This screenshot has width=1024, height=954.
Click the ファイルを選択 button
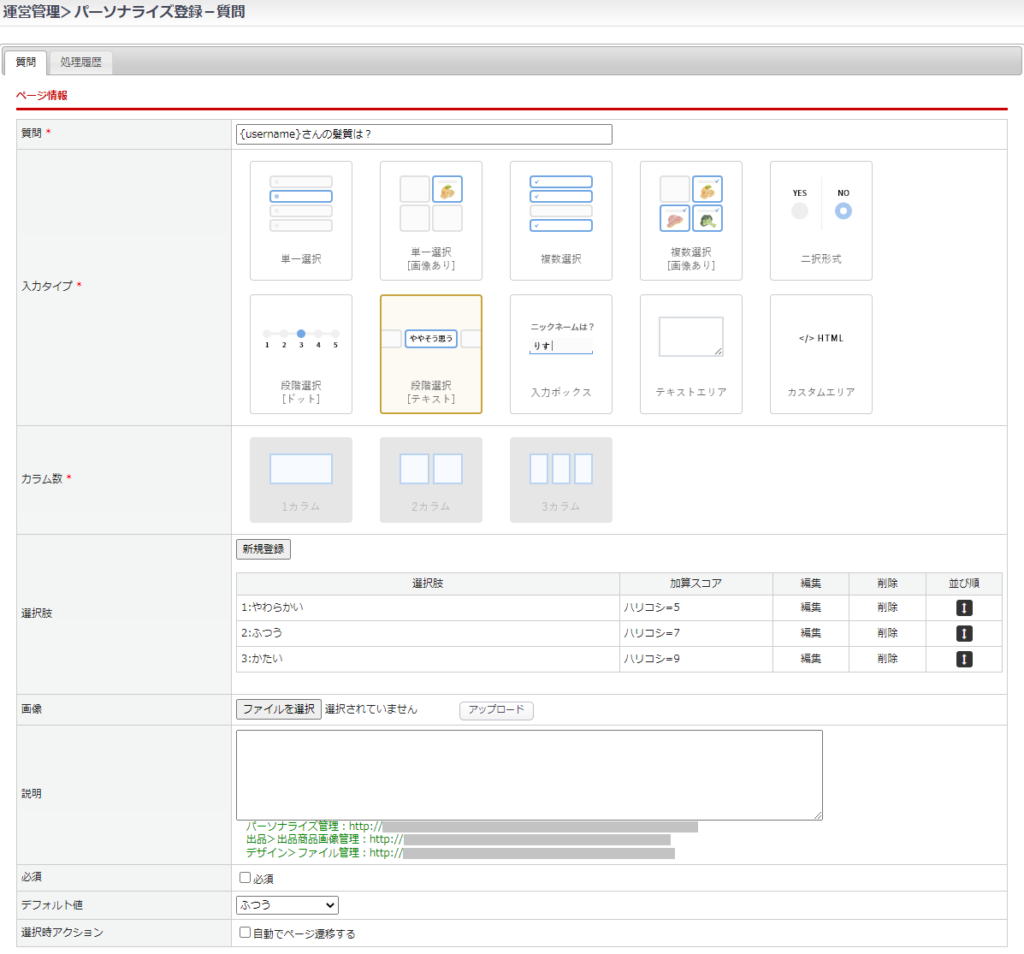pos(279,709)
